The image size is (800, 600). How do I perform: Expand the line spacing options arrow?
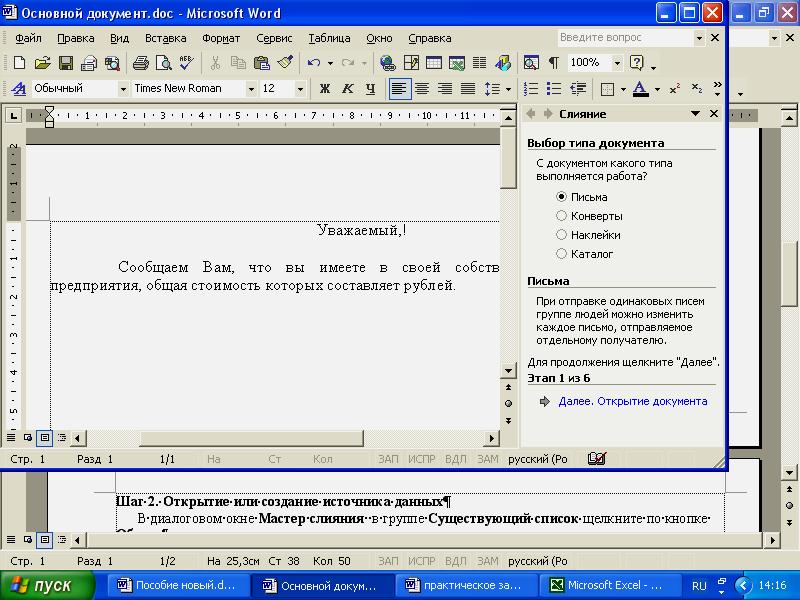pyautogui.click(x=508, y=89)
